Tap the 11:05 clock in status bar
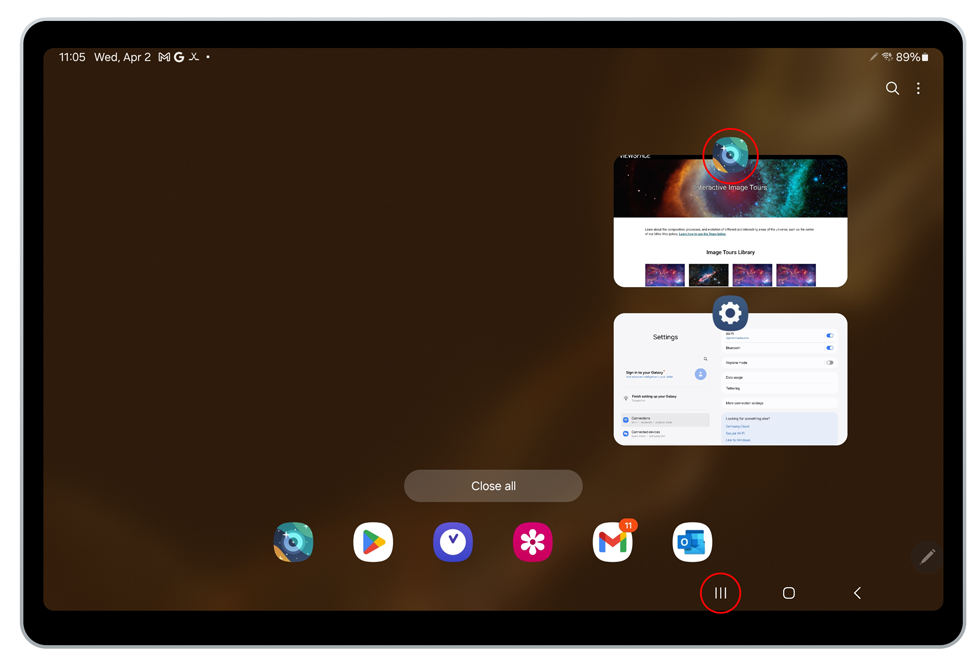 click(72, 57)
